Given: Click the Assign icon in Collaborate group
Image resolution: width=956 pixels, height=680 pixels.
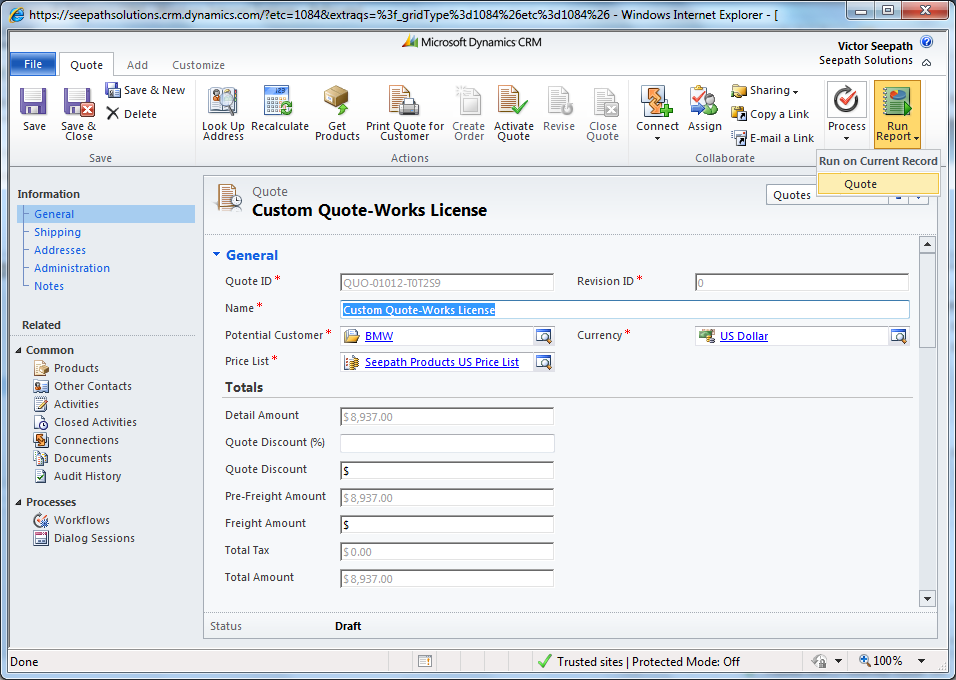Looking at the screenshot, I should point(704,102).
